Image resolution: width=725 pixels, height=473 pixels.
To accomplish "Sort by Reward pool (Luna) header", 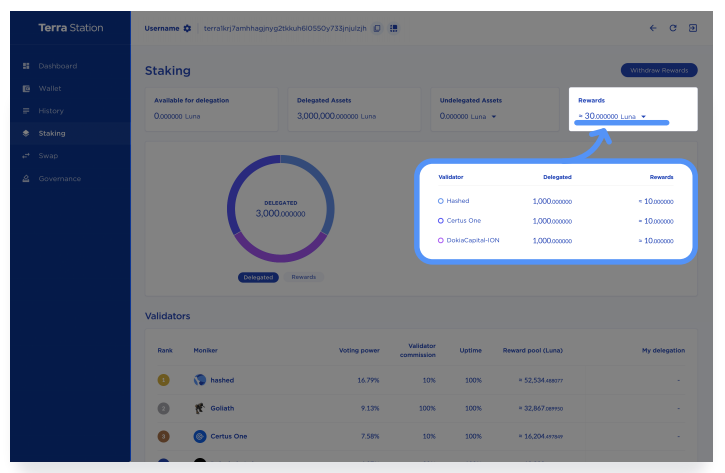I will click(533, 350).
